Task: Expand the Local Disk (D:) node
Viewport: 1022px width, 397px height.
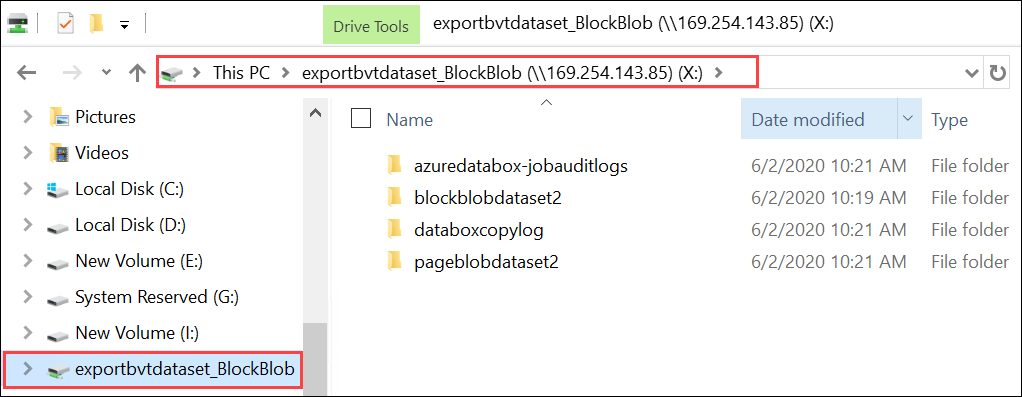Action: point(27,225)
